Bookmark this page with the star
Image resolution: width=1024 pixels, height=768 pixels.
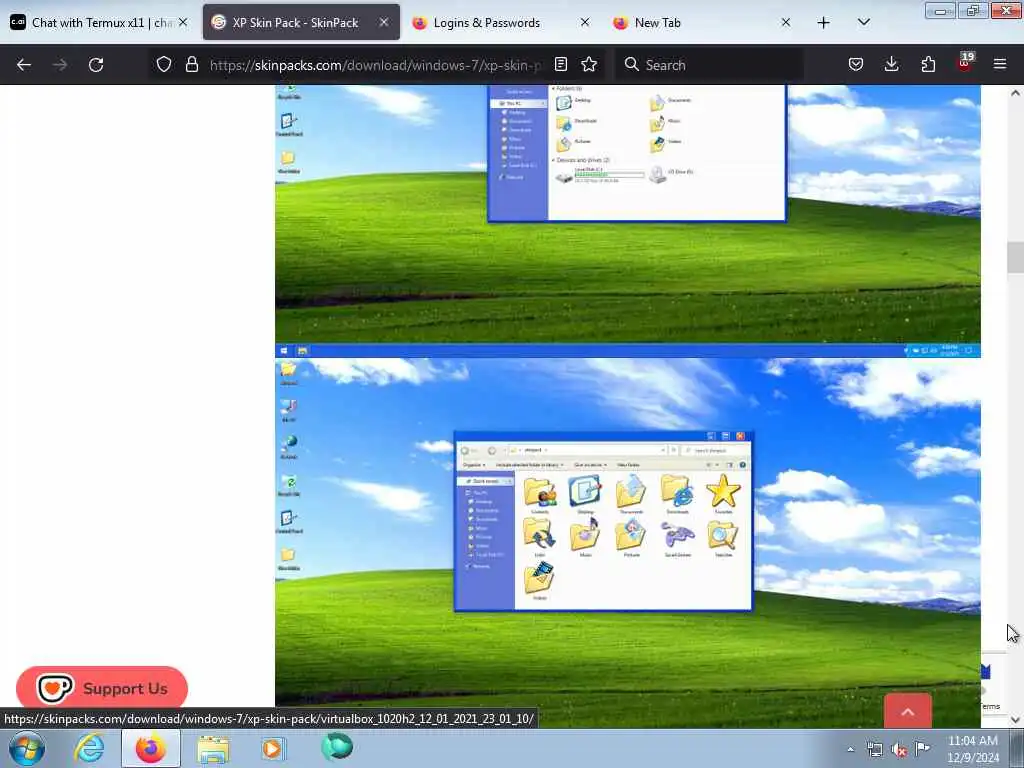(x=589, y=64)
